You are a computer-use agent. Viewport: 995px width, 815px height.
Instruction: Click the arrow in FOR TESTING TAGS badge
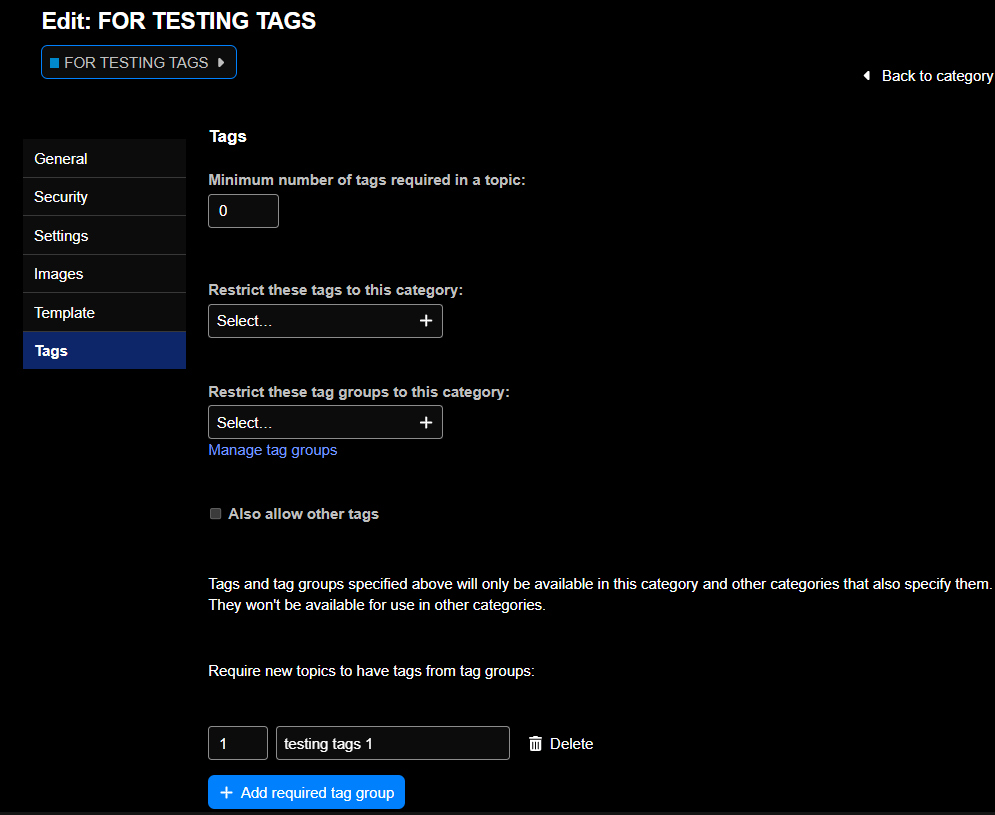pyautogui.click(x=221, y=62)
